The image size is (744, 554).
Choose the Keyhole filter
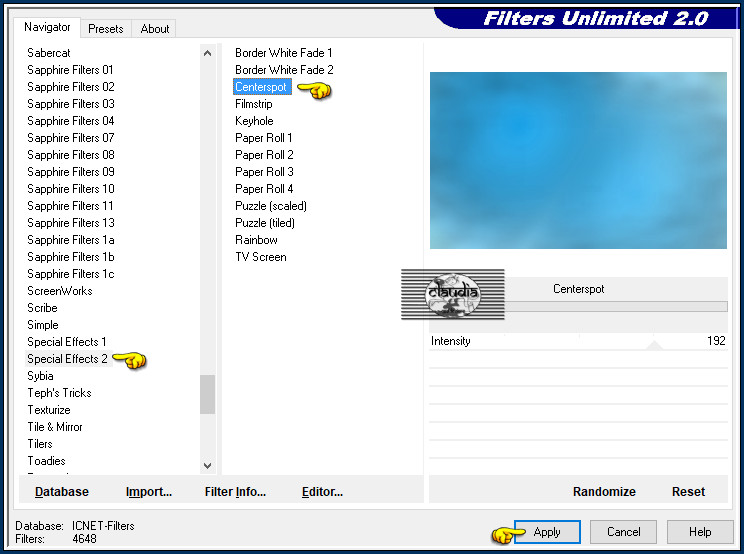(x=254, y=121)
